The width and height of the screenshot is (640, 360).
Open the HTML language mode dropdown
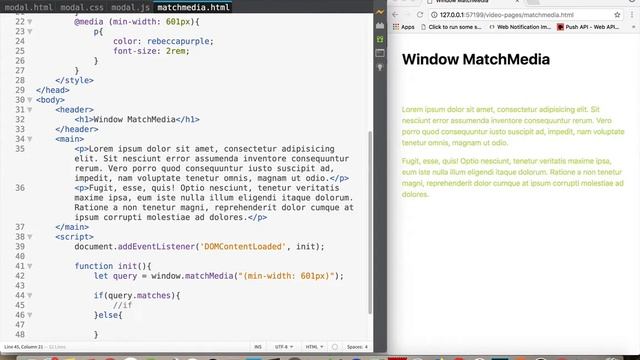[314, 347]
